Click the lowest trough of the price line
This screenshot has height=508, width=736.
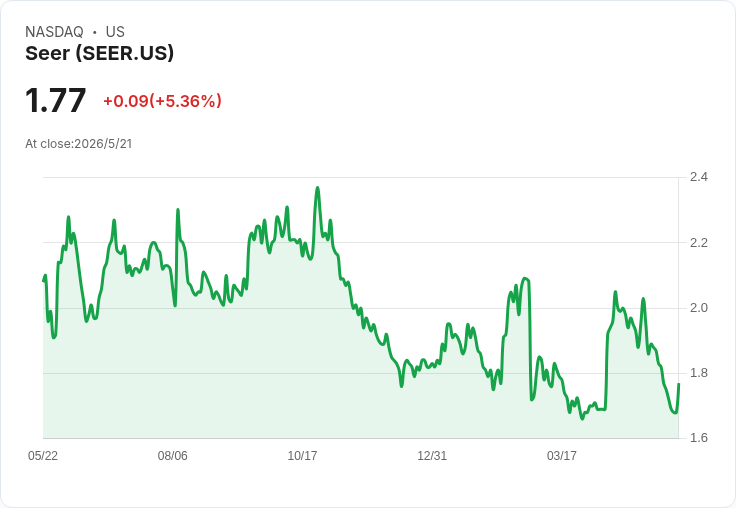(x=583, y=418)
